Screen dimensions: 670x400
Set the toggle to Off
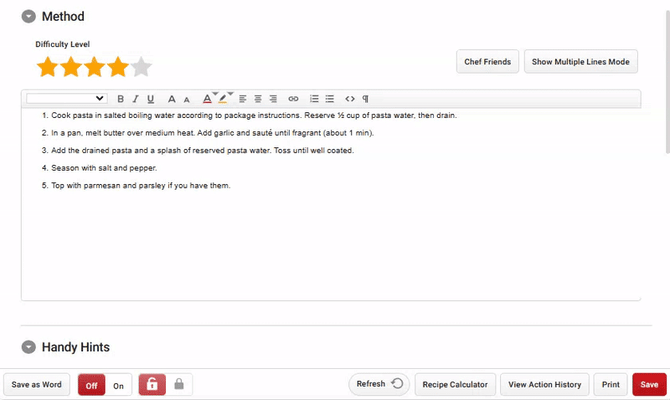click(x=91, y=385)
